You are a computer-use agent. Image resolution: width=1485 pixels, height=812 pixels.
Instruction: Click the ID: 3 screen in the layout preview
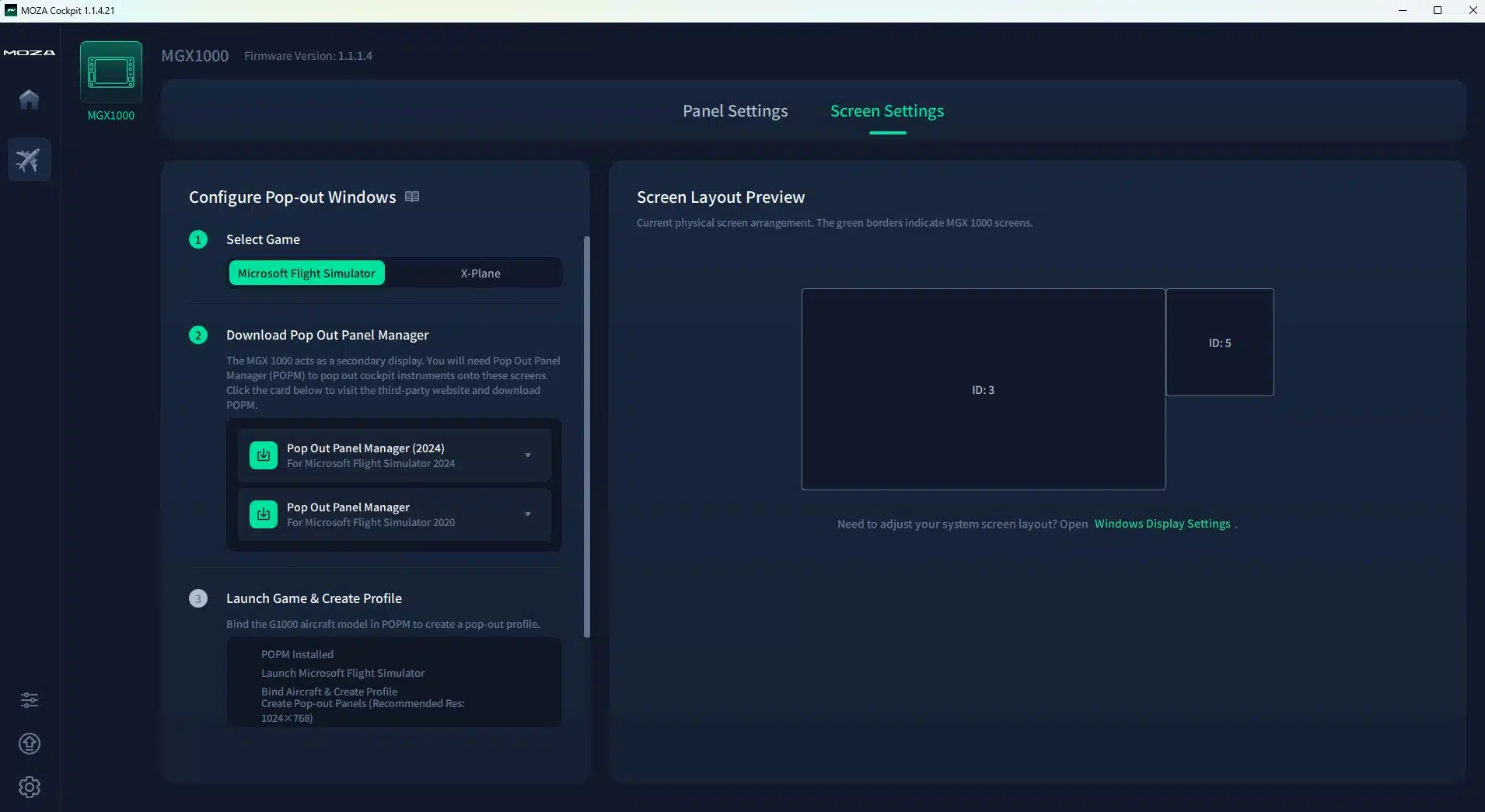[x=984, y=389]
